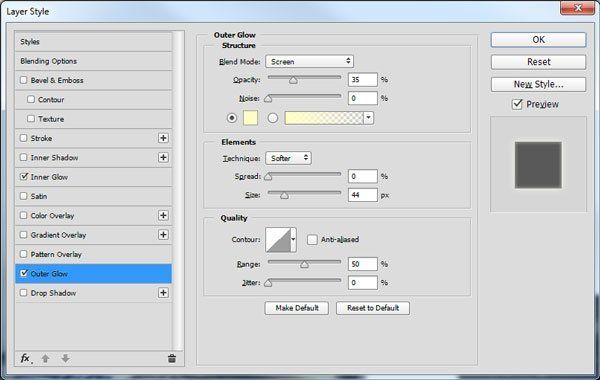
Task: Click the Noise slider handle
Action: pyautogui.click(x=268, y=99)
